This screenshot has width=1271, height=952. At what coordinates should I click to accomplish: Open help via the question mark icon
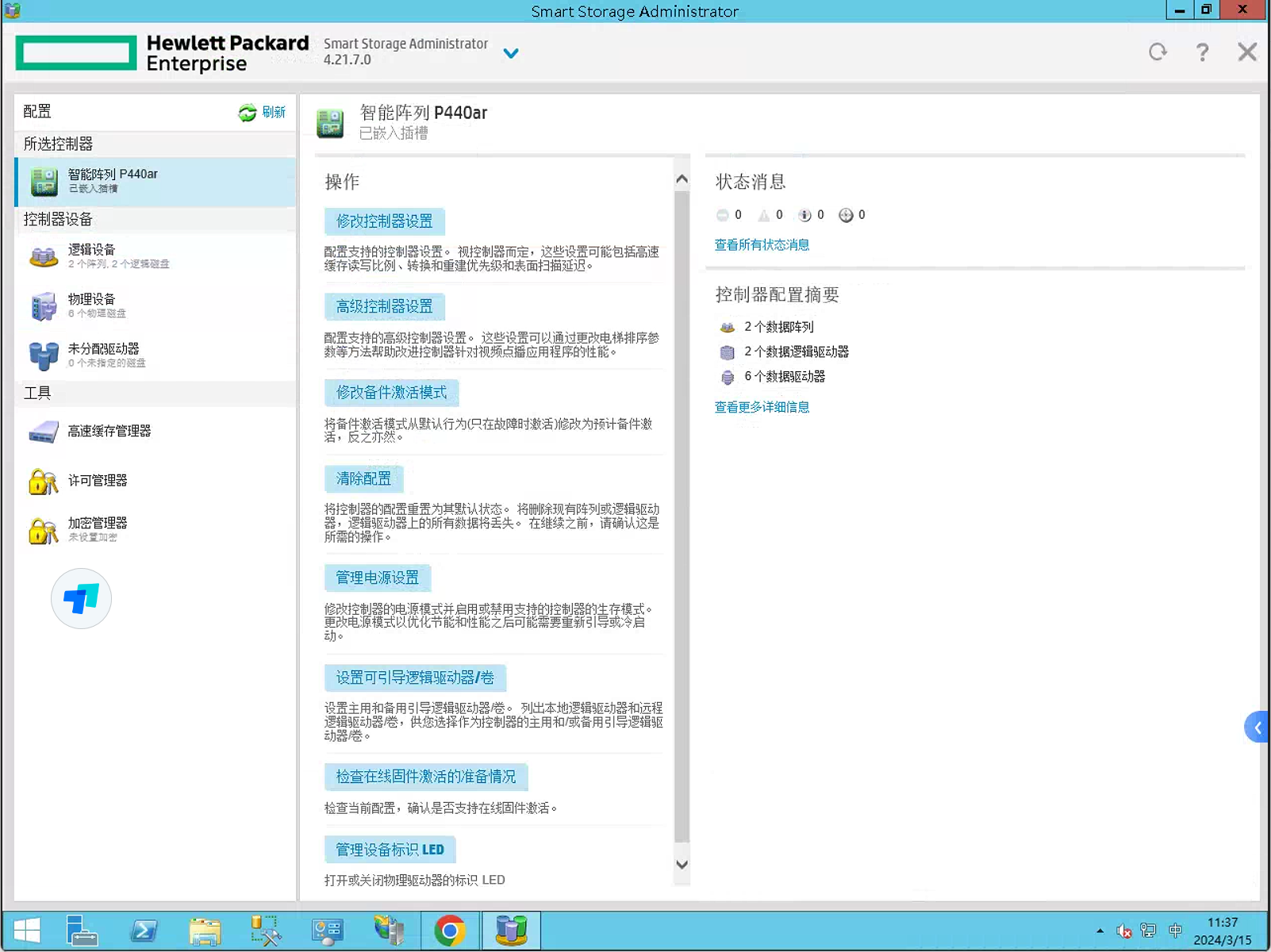tap(1202, 52)
